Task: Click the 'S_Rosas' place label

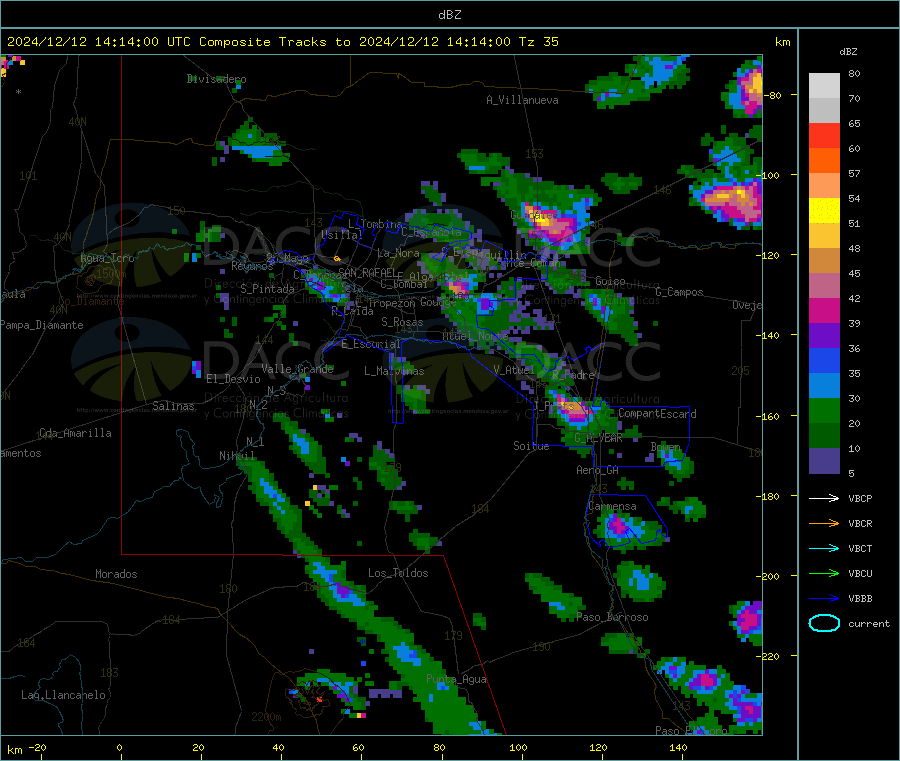Action: point(402,322)
